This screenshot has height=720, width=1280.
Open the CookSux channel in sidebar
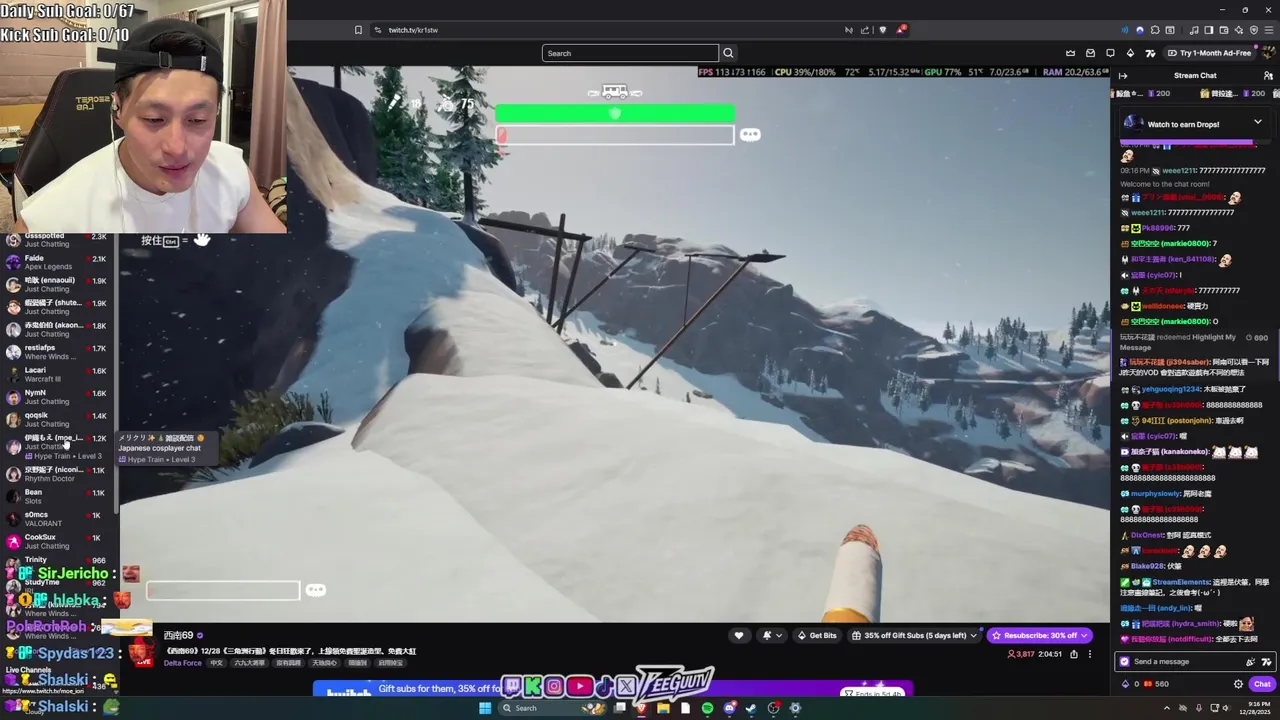[58, 541]
